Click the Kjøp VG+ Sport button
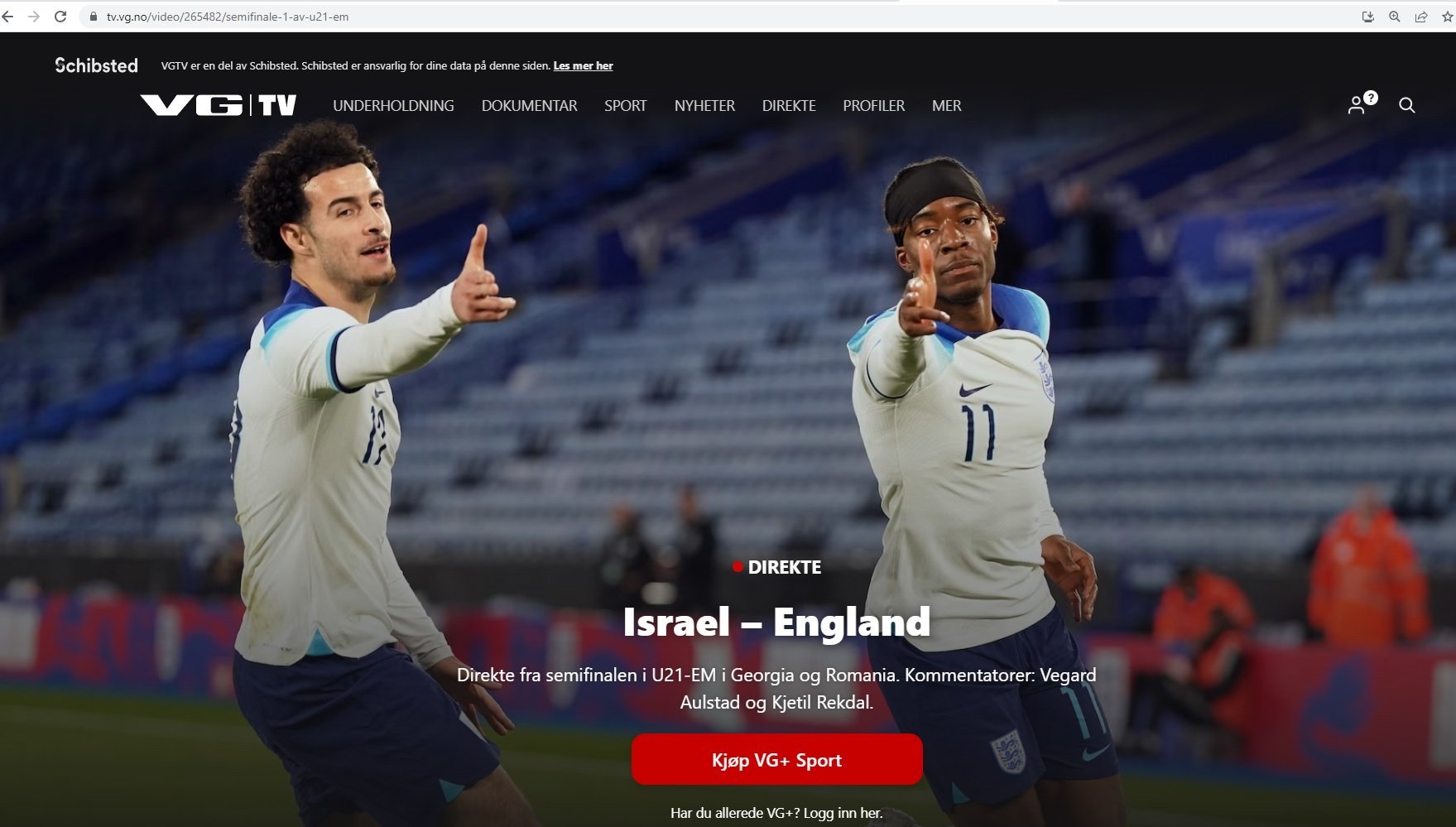 click(x=776, y=760)
